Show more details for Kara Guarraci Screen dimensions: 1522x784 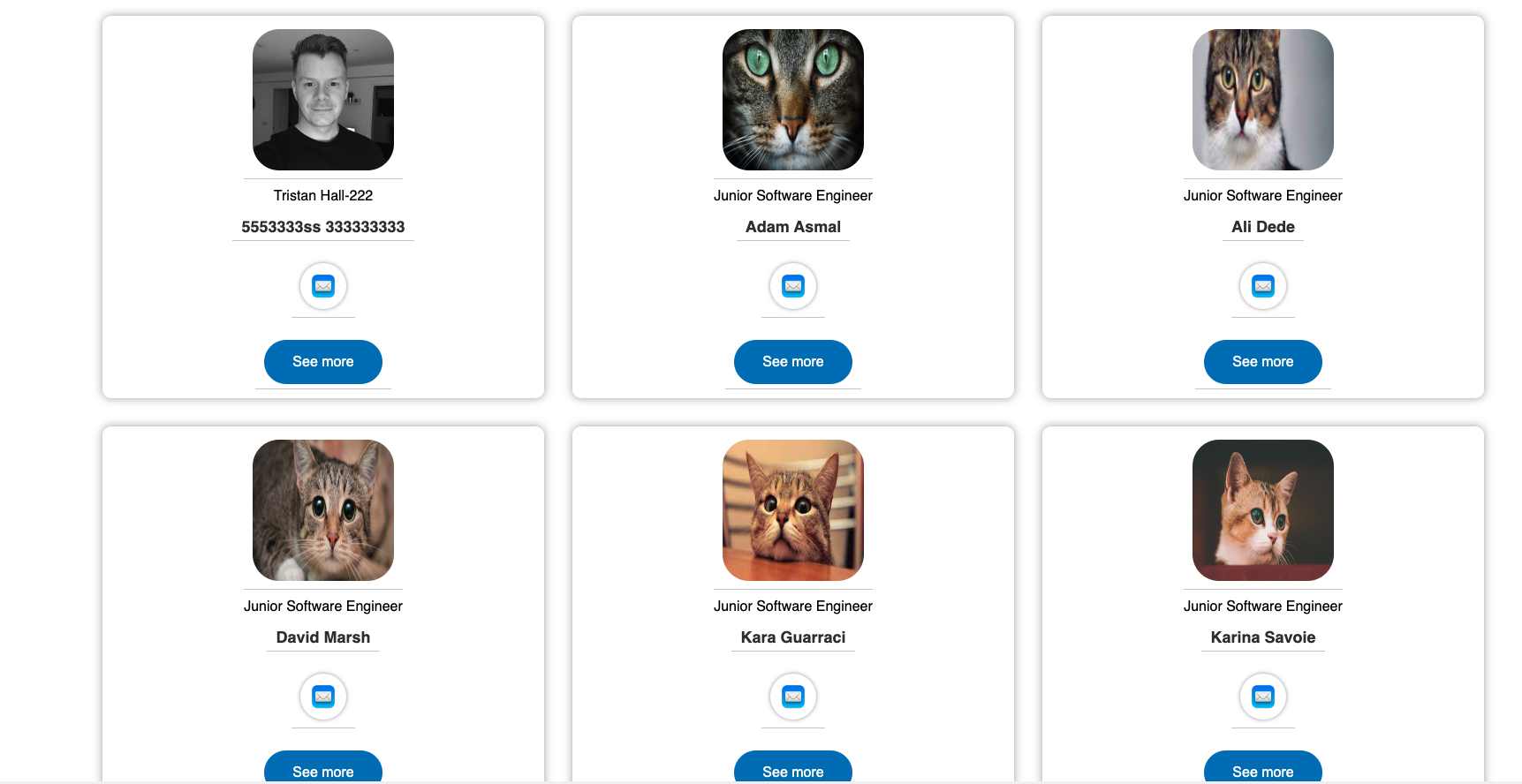tap(793, 766)
